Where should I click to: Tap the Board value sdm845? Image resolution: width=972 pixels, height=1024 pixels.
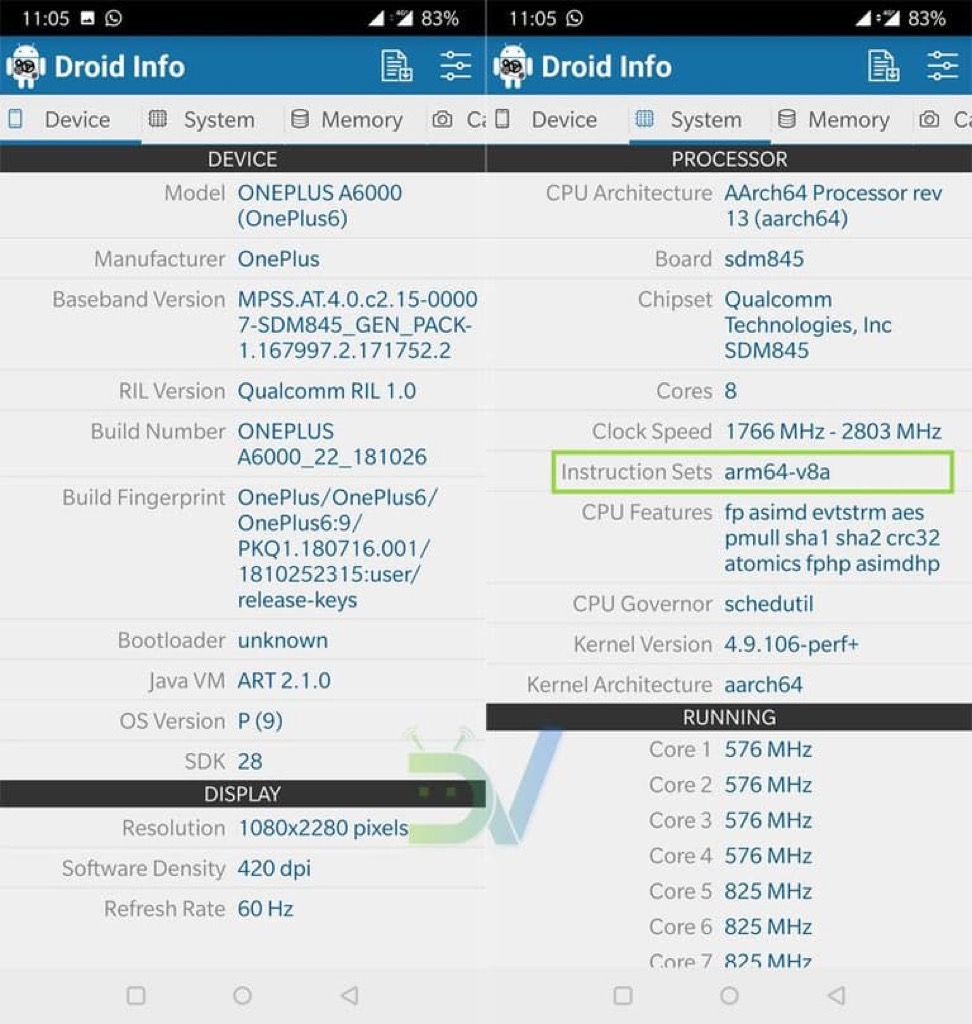pyautogui.click(x=764, y=259)
